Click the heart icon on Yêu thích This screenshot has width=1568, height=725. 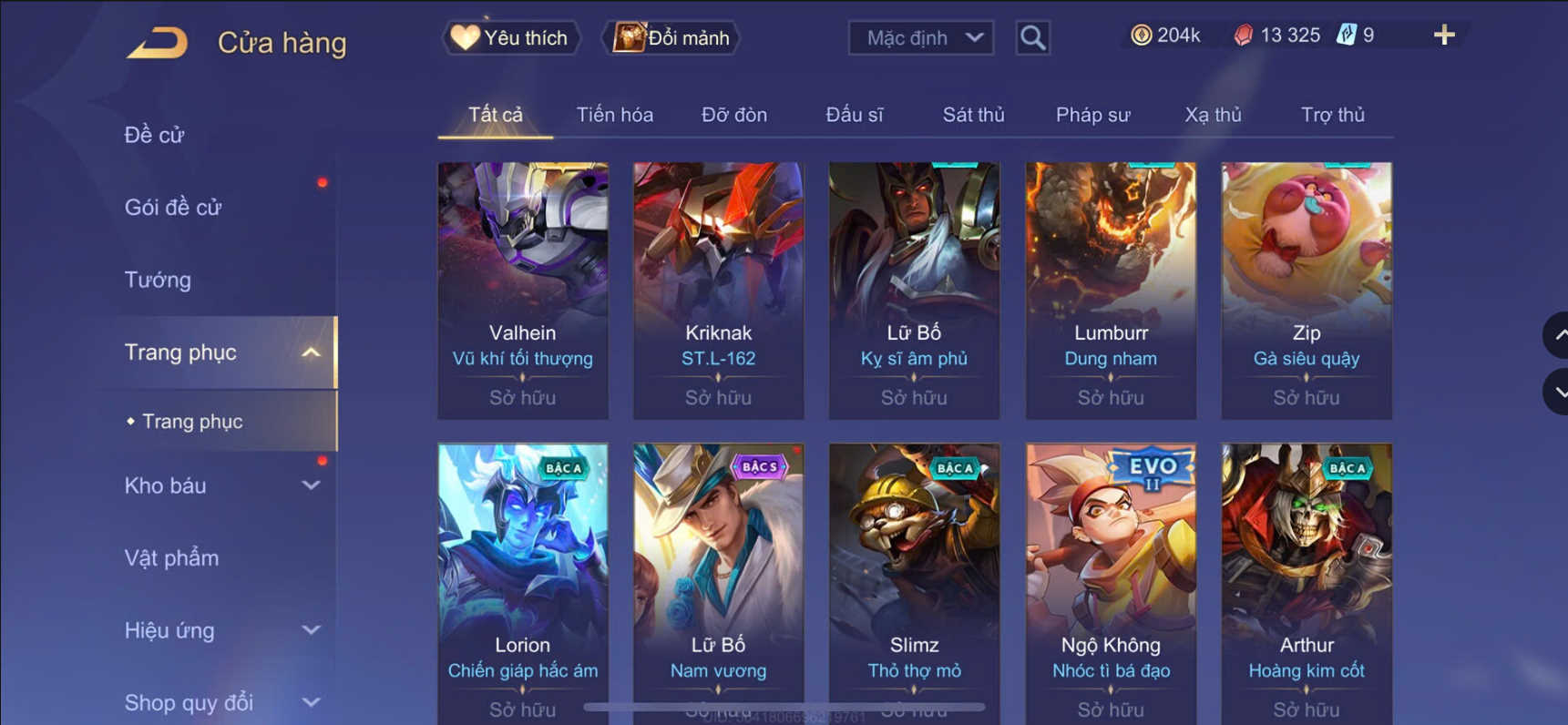(x=465, y=37)
